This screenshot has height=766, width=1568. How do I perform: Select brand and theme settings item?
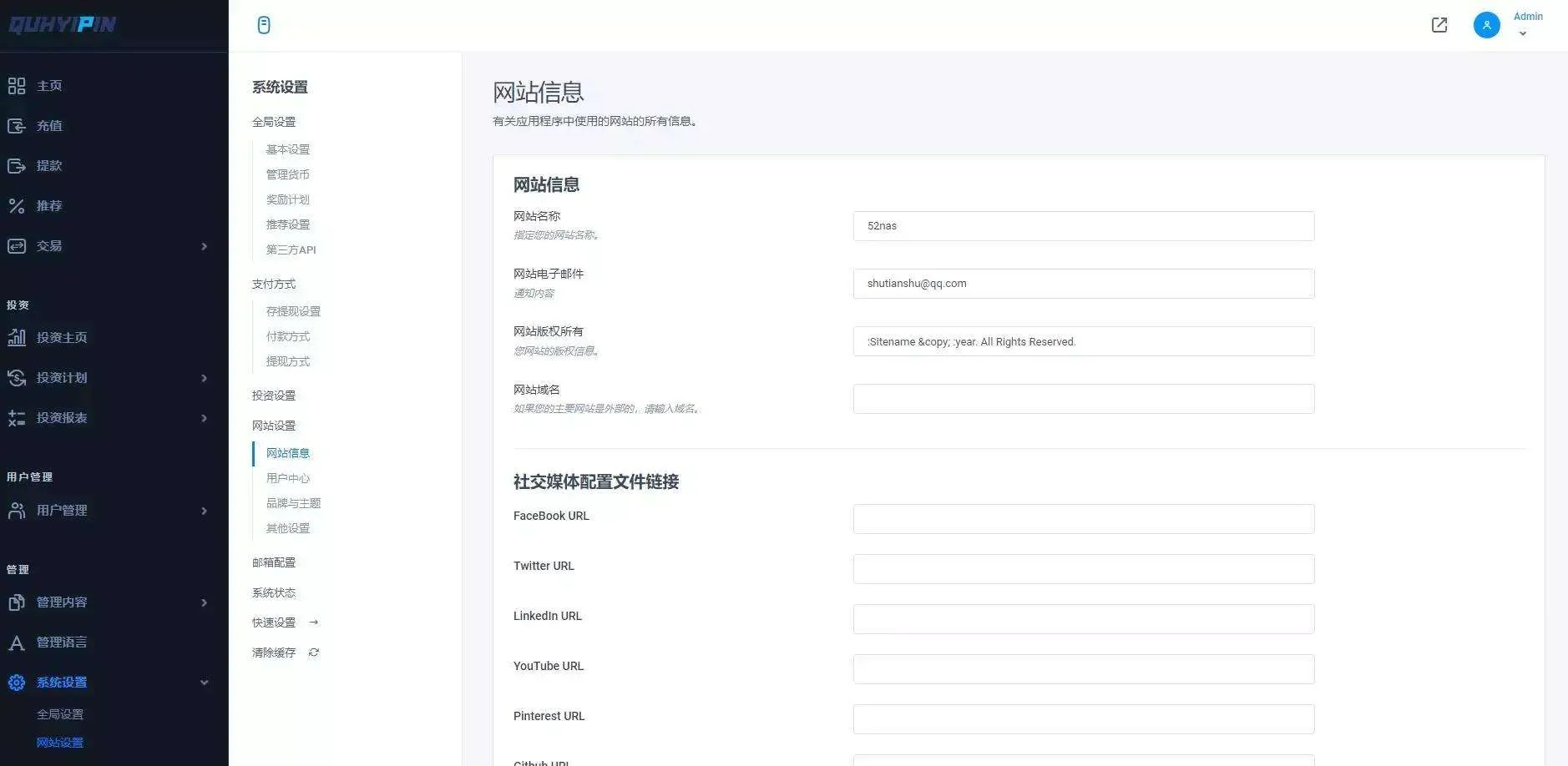pyautogui.click(x=293, y=503)
